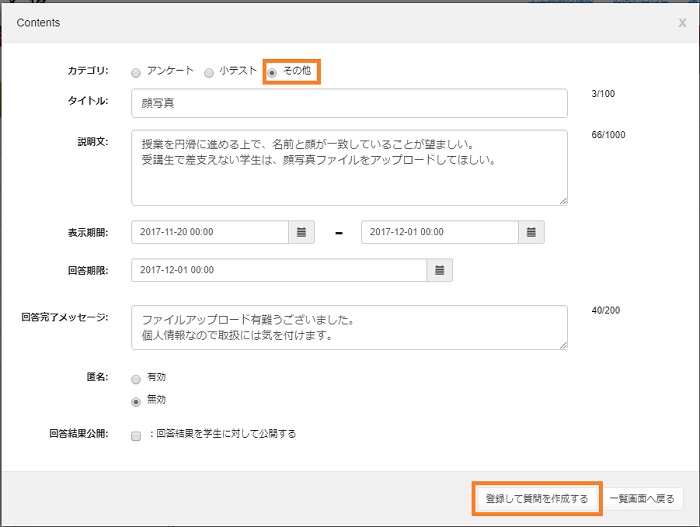Select the 小テスト category radio button
Screen dimensions: 700x527
(209, 73)
